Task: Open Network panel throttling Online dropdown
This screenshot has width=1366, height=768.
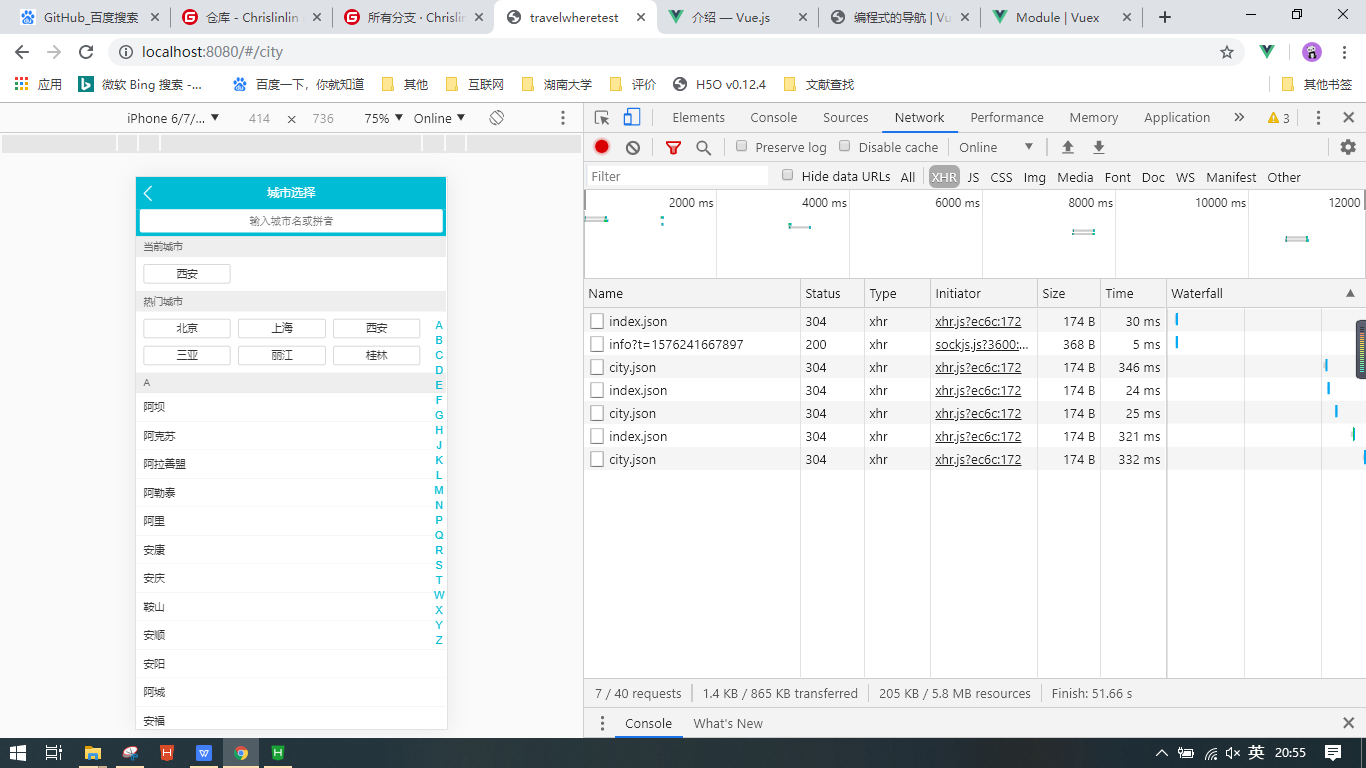Action: pyautogui.click(x=997, y=147)
